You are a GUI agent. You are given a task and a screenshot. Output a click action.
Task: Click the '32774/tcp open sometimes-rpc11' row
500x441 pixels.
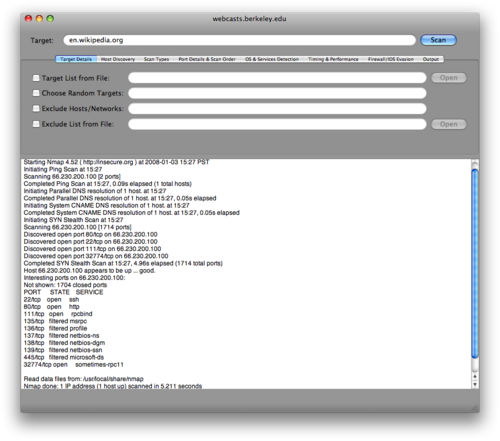(x=74, y=365)
